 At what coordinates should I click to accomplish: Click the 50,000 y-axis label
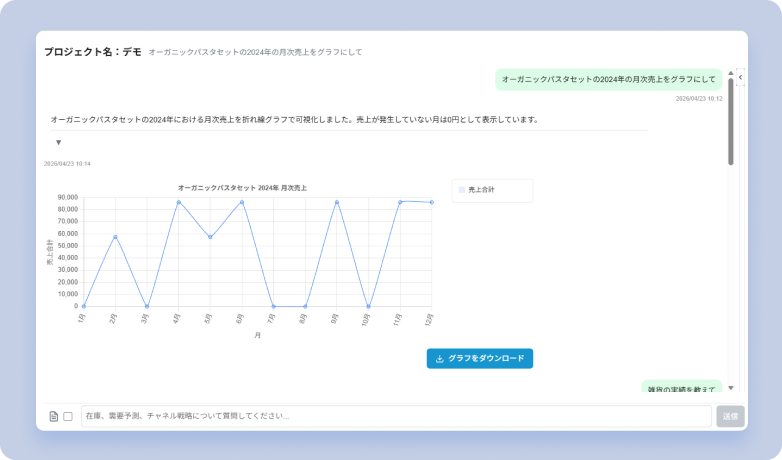[x=68, y=246]
